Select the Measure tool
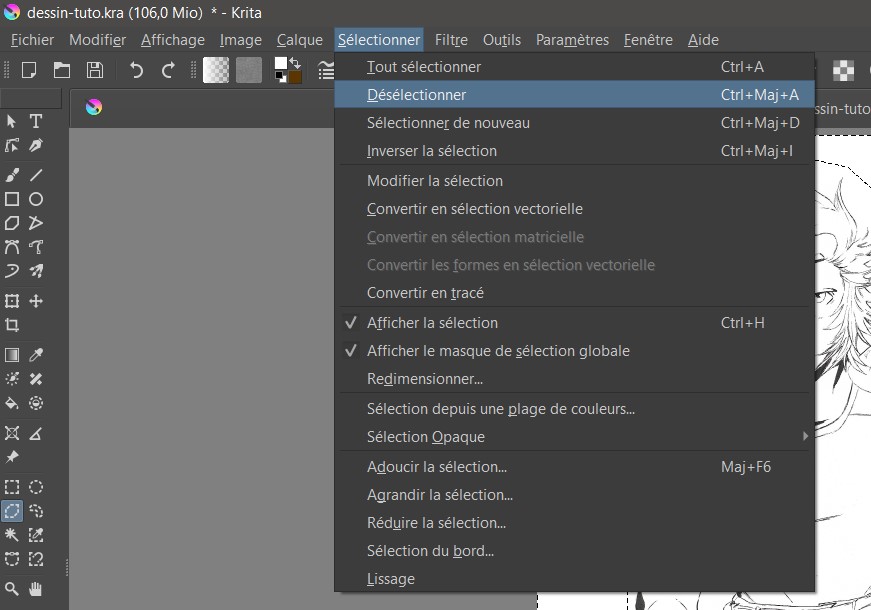The image size is (871, 610). pos(36,433)
